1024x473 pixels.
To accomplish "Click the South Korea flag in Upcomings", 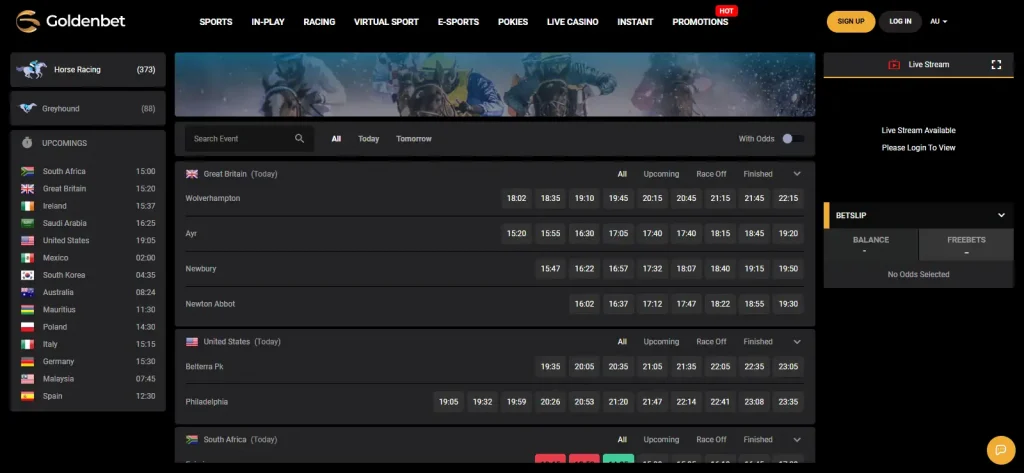I will [x=27, y=275].
